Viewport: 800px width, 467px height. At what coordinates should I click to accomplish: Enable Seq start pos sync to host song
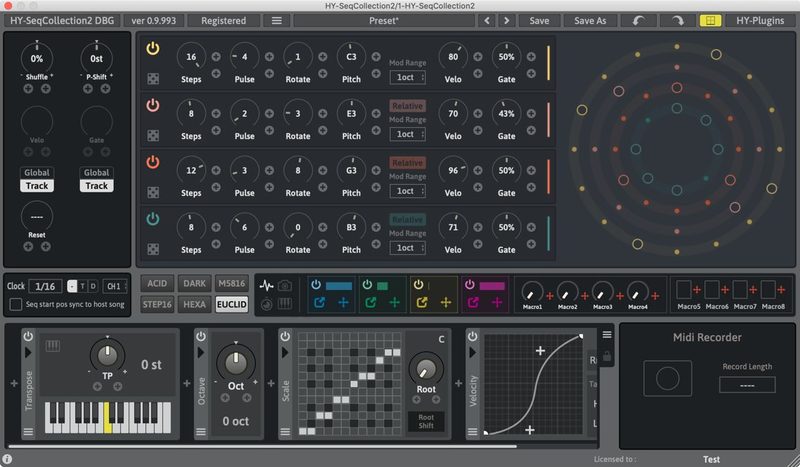16,305
